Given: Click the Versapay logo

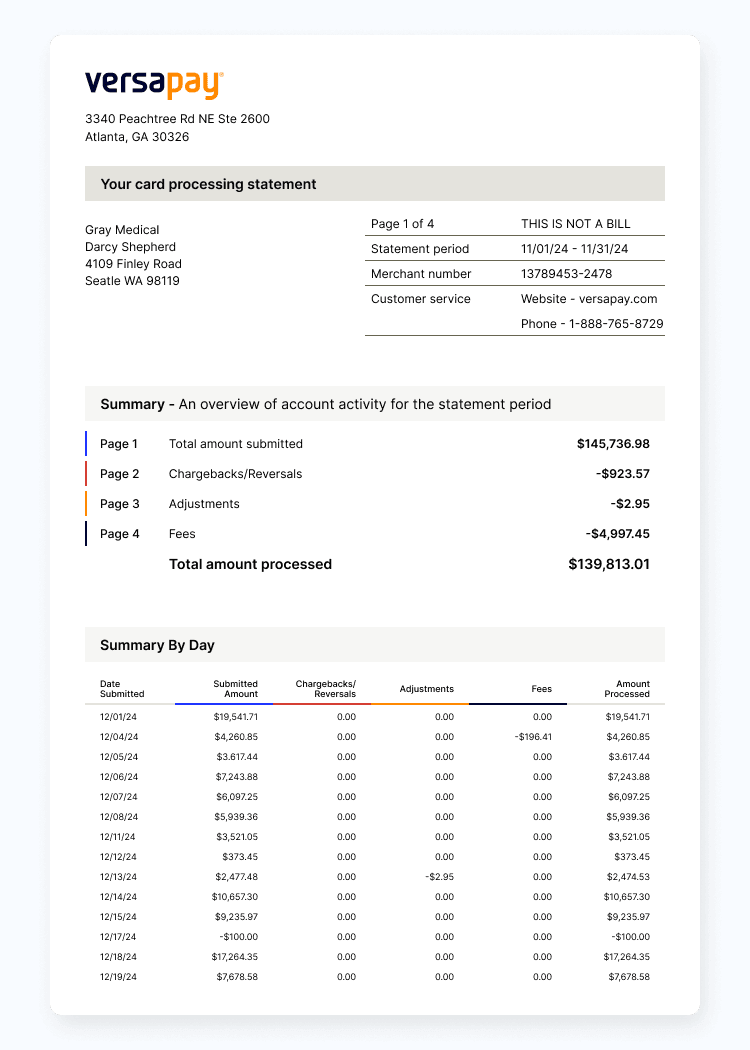Looking at the screenshot, I should click(154, 84).
